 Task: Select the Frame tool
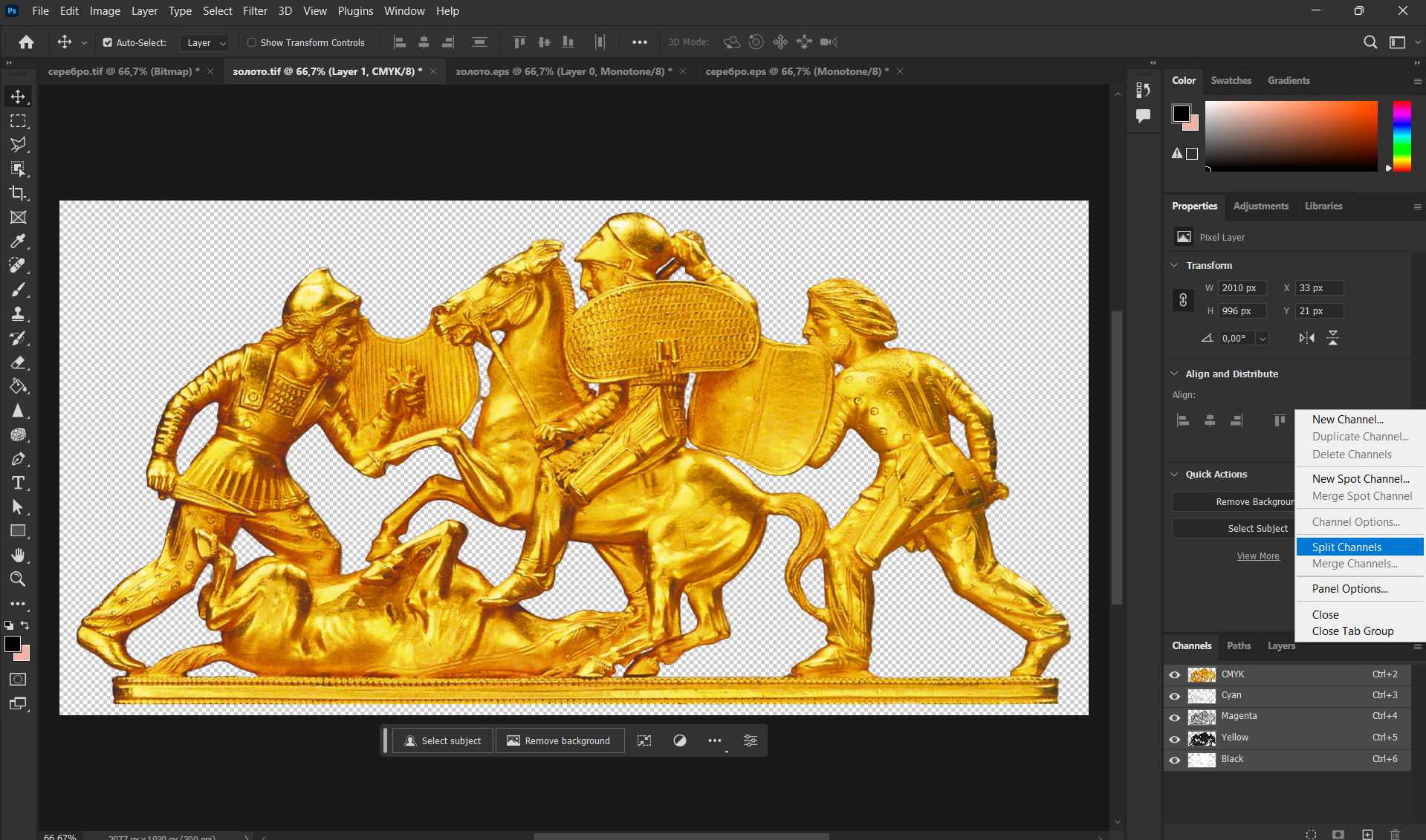click(18, 217)
